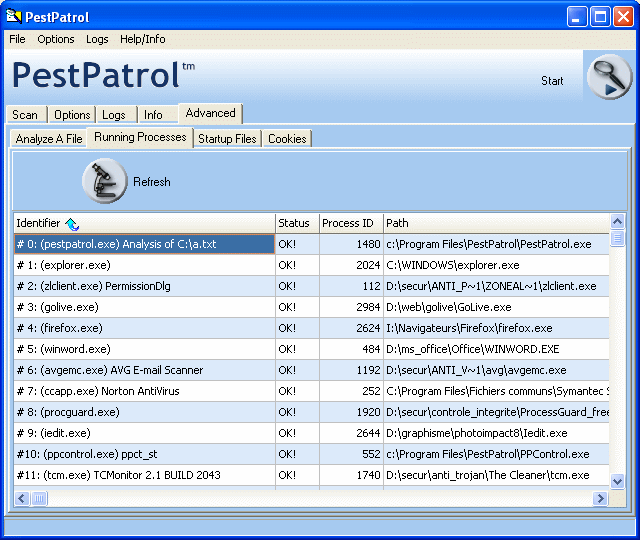Click the OK! status of explorer.exe row
640x540 pixels.
click(x=287, y=265)
